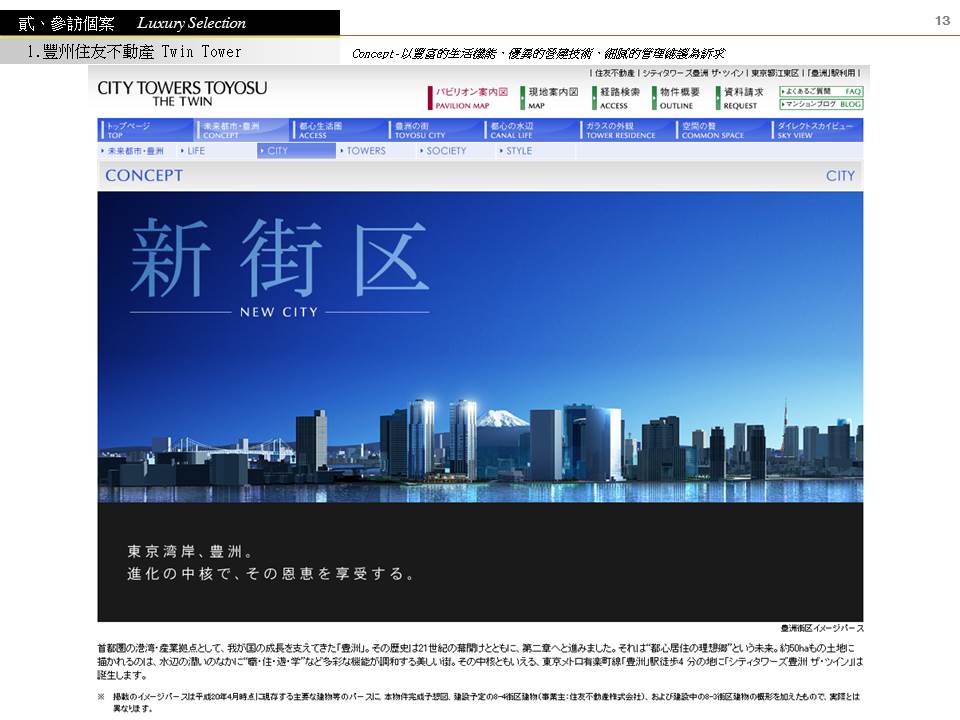Open the SKY VIEW tab
The image size is (960, 720).
(817, 130)
